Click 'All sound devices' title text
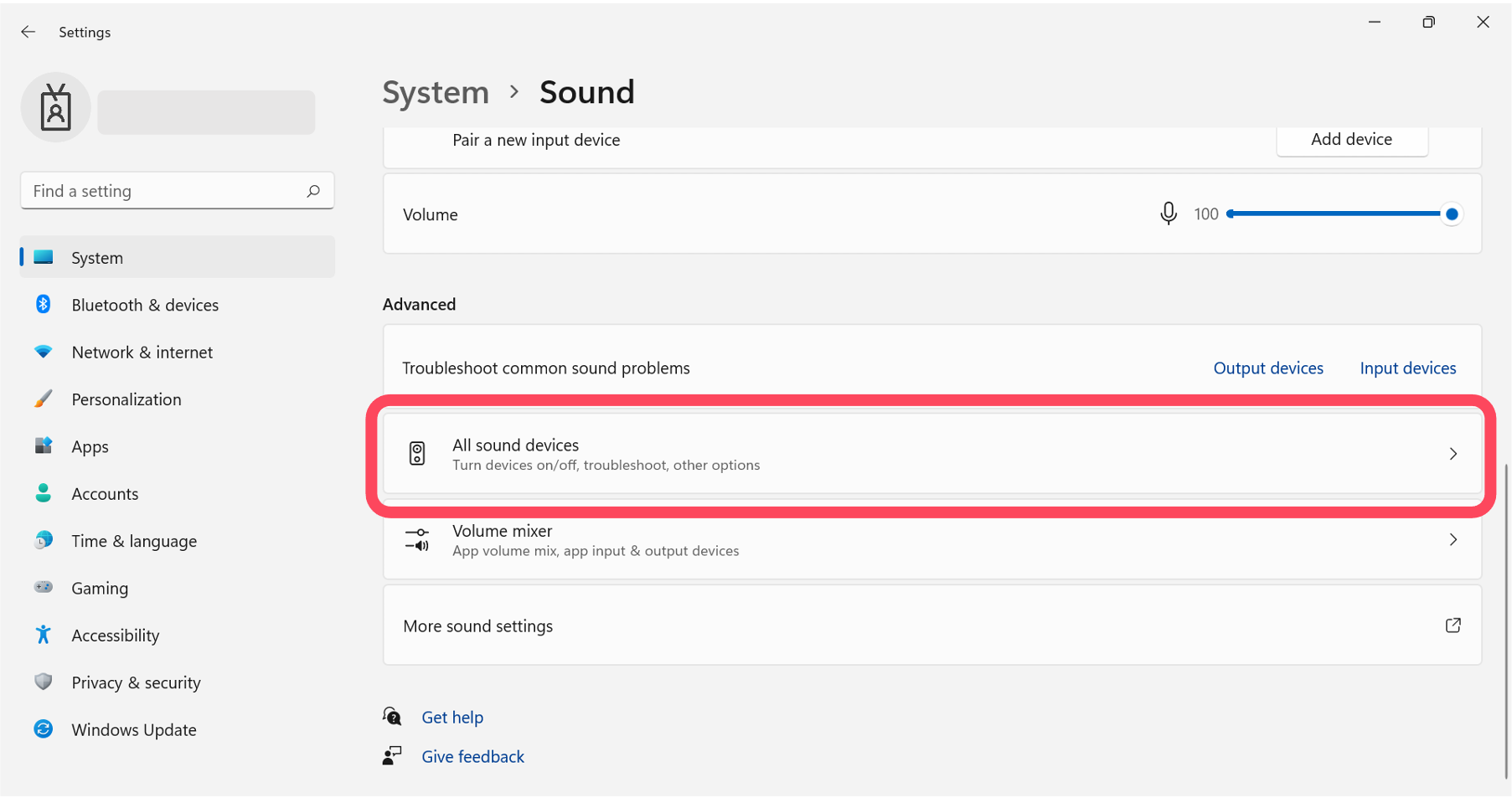 click(515, 445)
